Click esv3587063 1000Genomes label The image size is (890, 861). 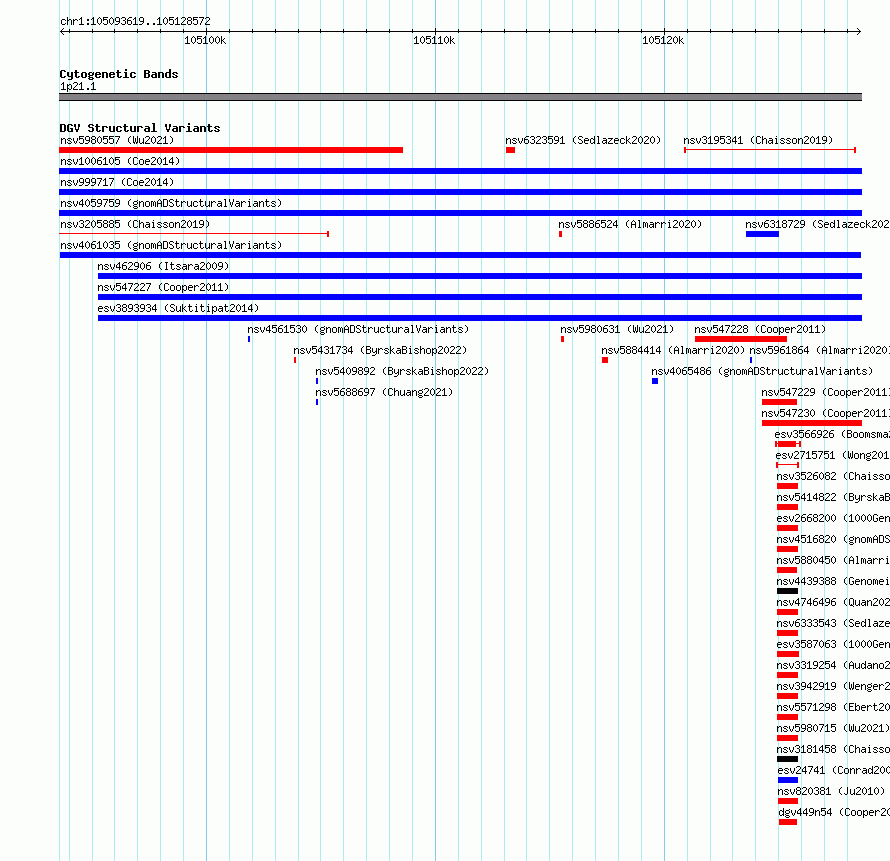(833, 644)
